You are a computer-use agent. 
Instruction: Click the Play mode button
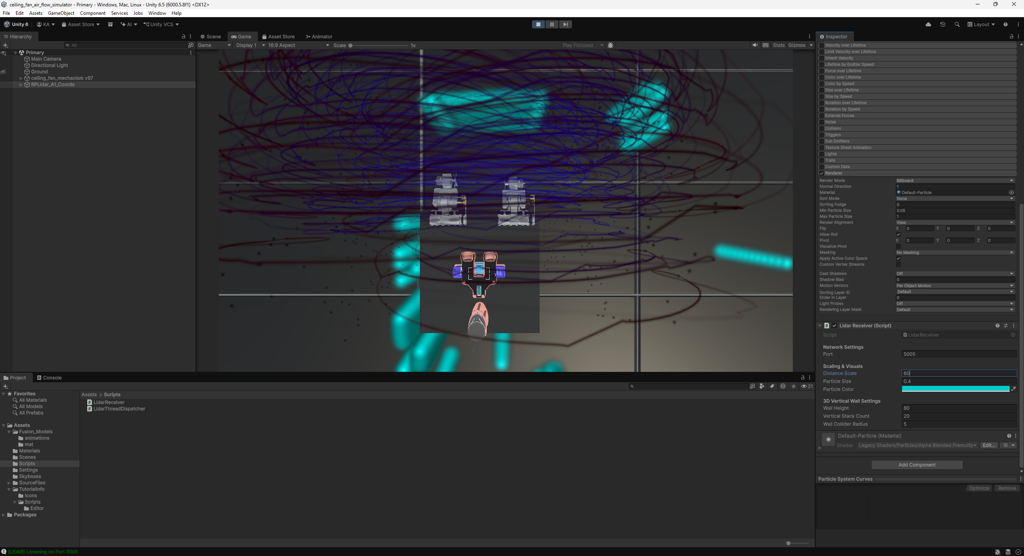(x=538, y=24)
